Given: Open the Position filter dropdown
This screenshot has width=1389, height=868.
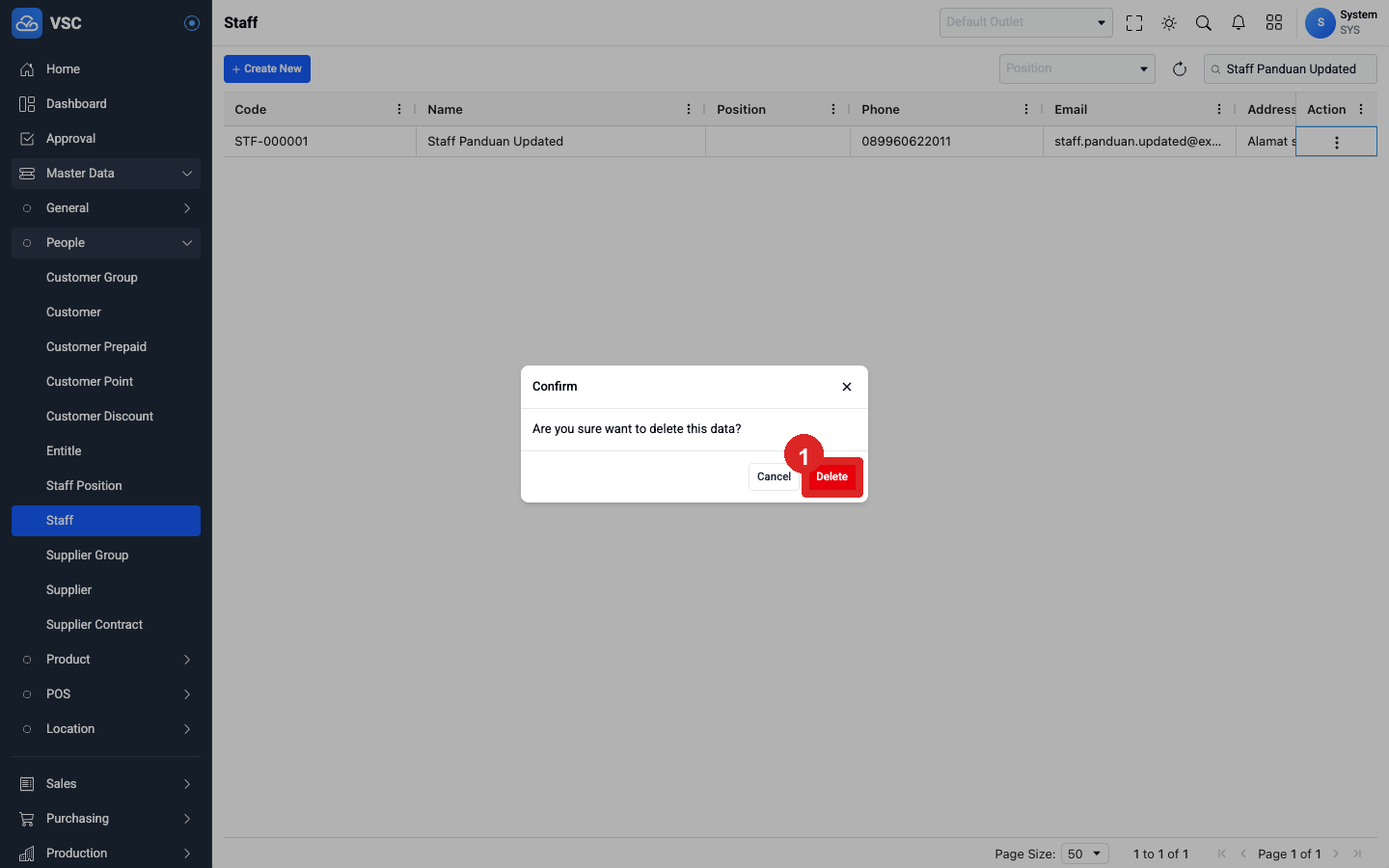Looking at the screenshot, I should [x=1077, y=68].
